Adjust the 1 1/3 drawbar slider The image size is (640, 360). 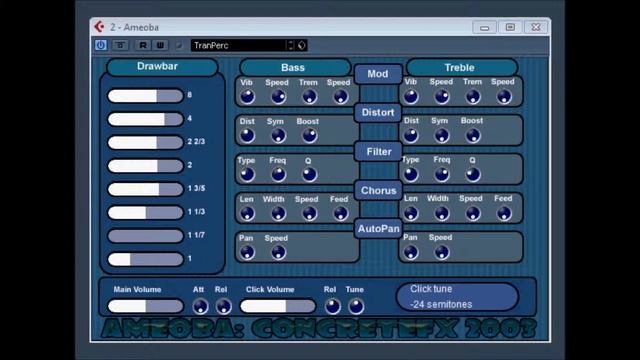point(145,212)
